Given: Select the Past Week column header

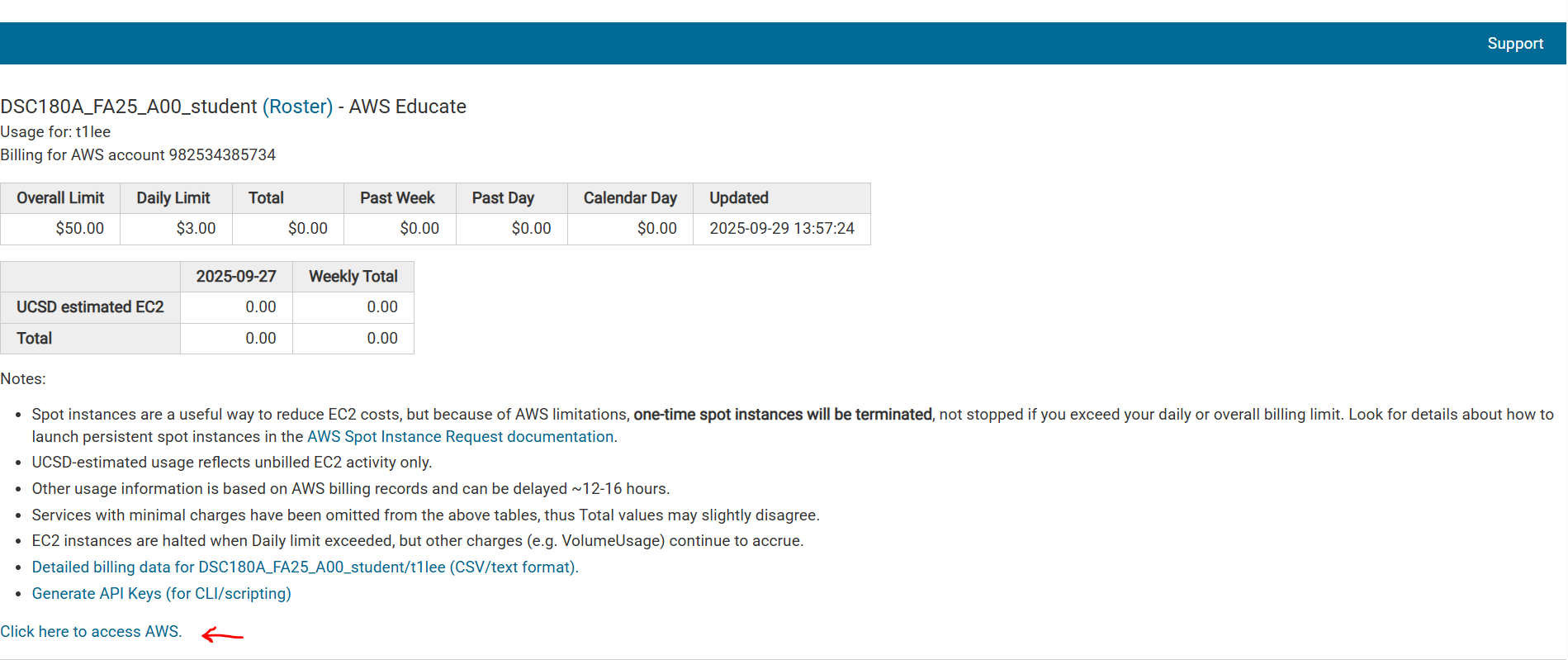Looking at the screenshot, I should pos(397,198).
